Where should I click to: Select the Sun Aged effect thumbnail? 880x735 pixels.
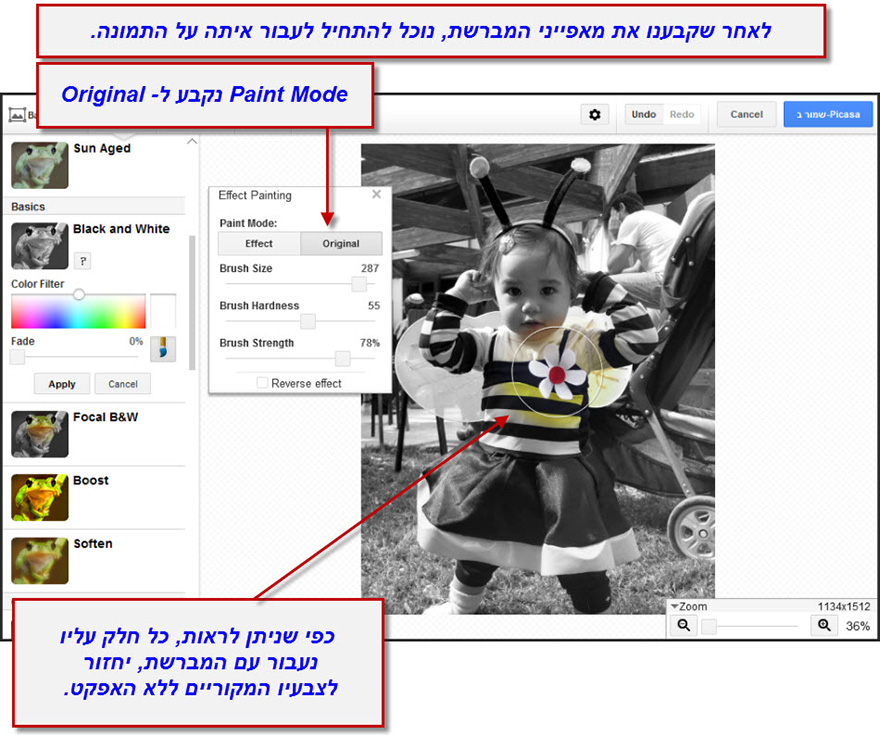point(40,165)
